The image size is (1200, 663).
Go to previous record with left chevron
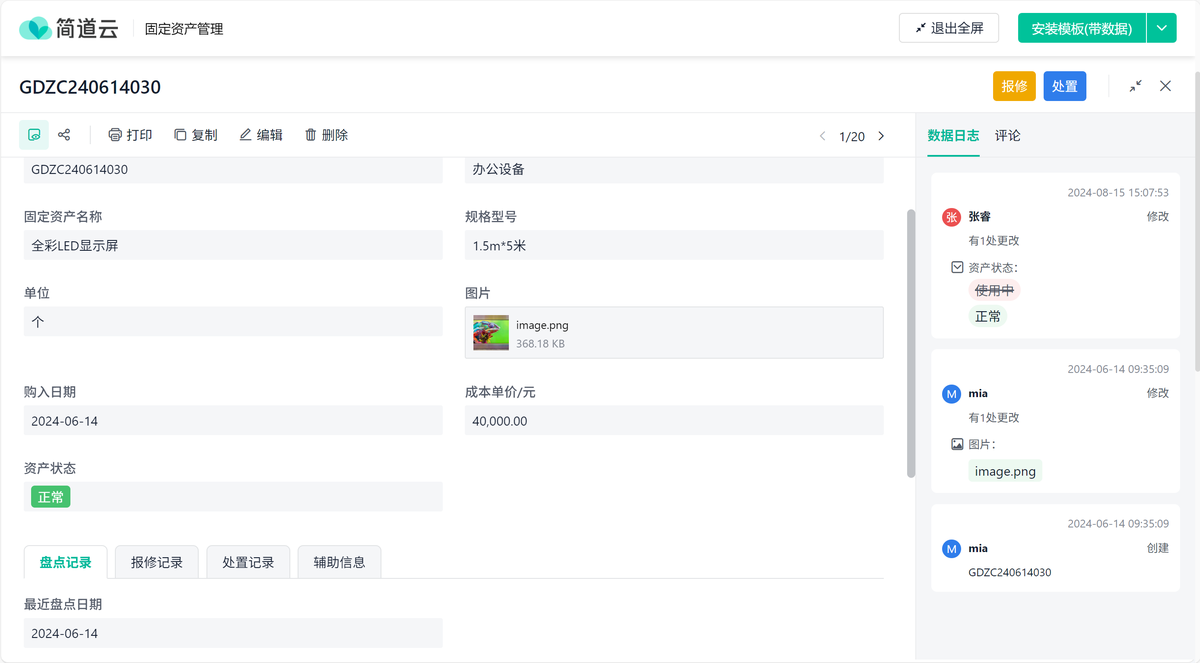click(x=822, y=134)
